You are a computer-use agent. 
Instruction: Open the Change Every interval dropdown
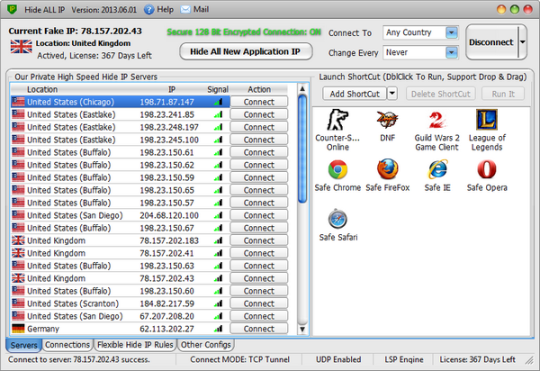[451, 53]
